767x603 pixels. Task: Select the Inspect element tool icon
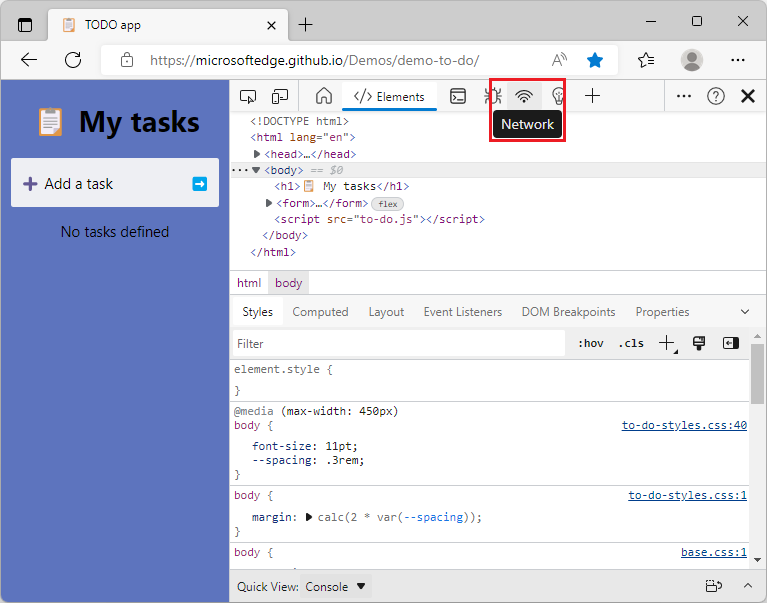(x=248, y=96)
